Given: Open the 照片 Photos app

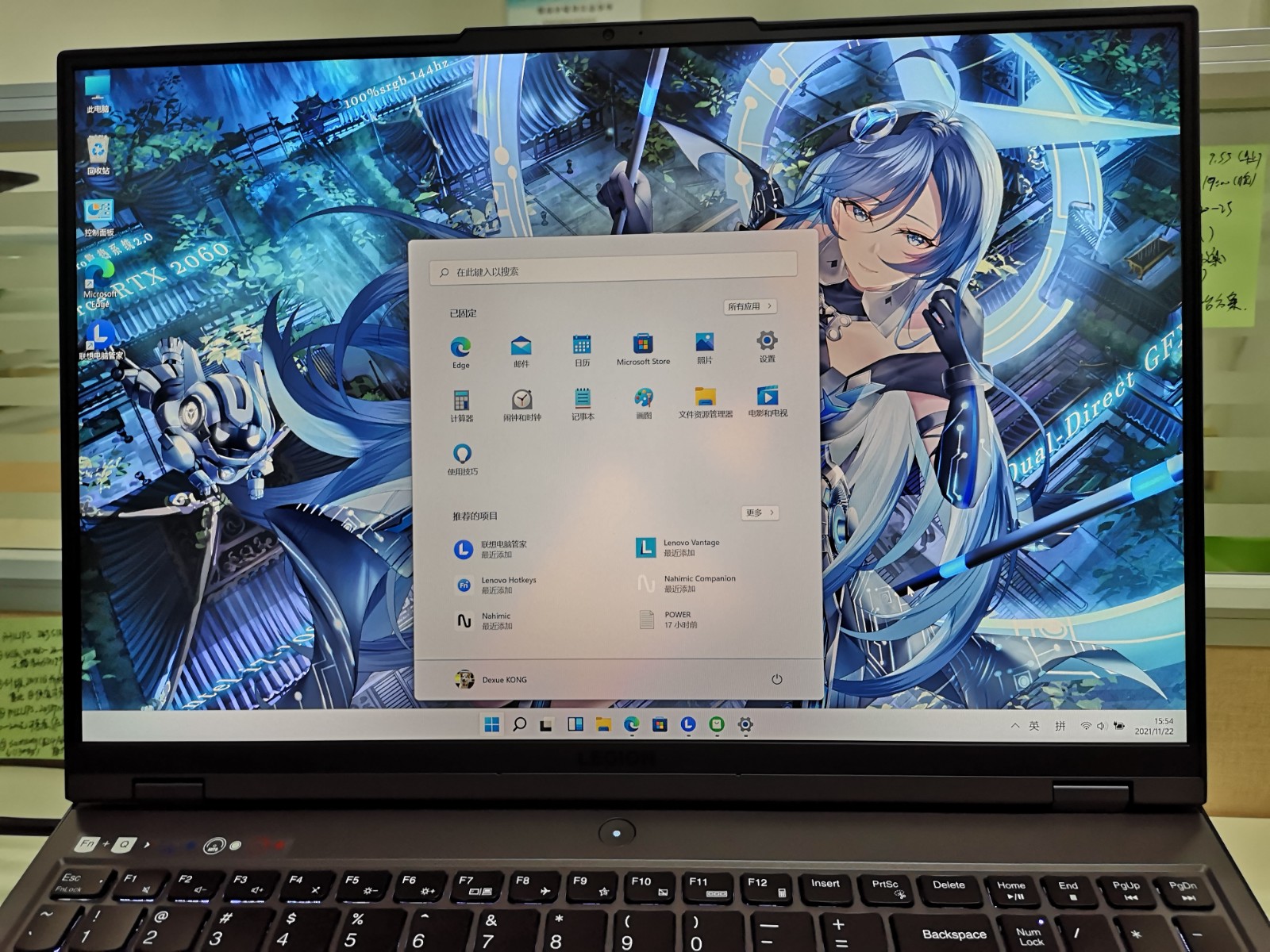Looking at the screenshot, I should (x=704, y=347).
